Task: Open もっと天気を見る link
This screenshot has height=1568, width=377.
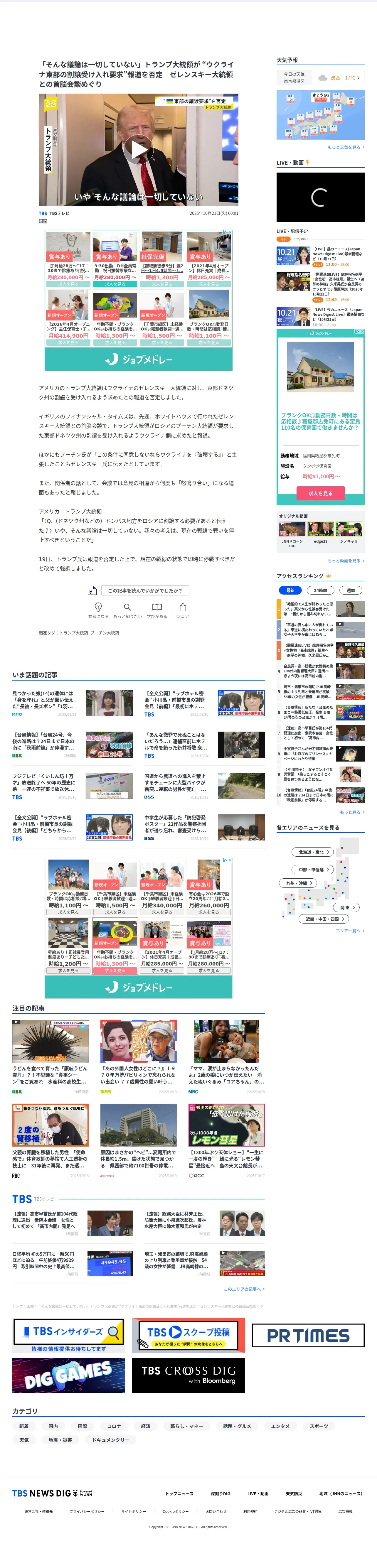Action: [x=346, y=147]
